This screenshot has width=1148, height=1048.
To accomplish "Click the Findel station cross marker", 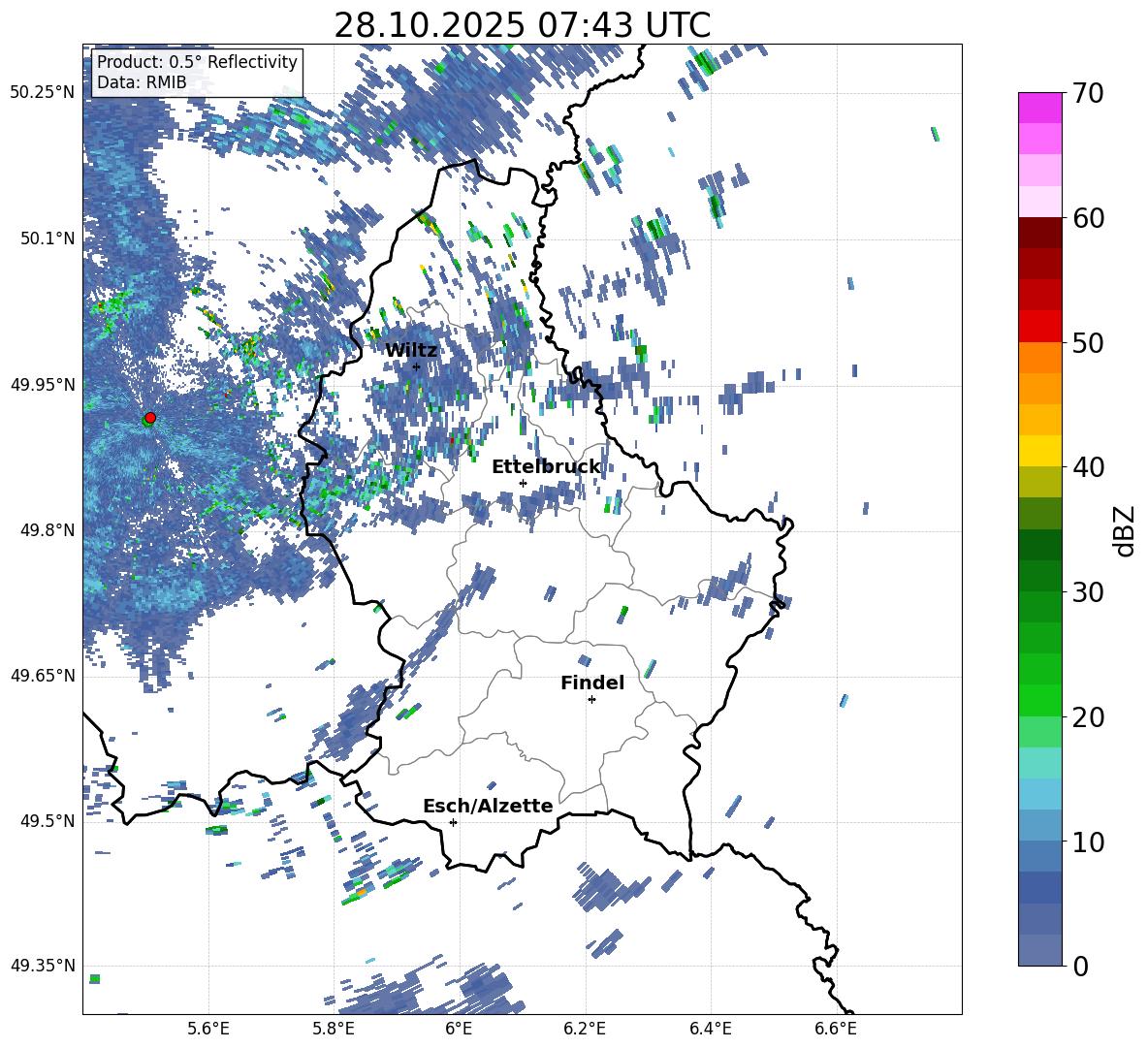I will click(591, 700).
